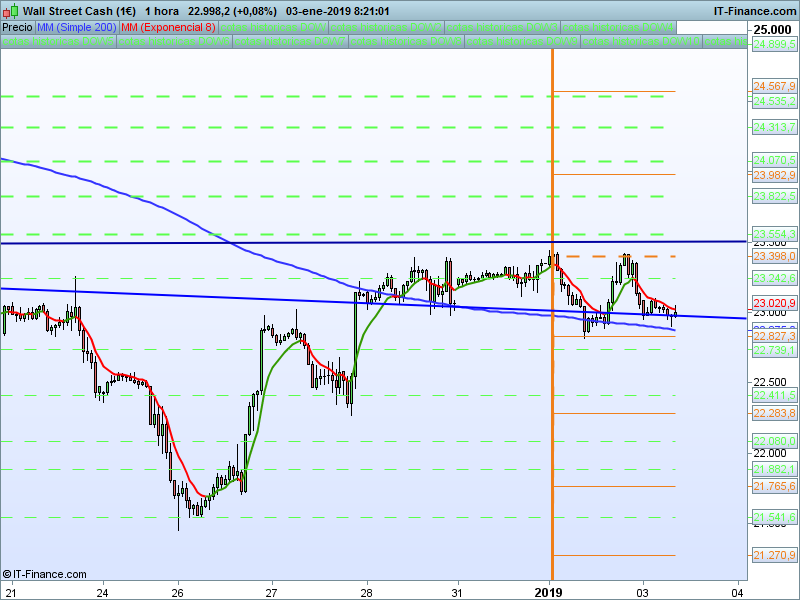This screenshot has height=600, width=800.
Task: Click the 03-ene-2019 8:21:01 timestamp
Action: tap(337, 11)
